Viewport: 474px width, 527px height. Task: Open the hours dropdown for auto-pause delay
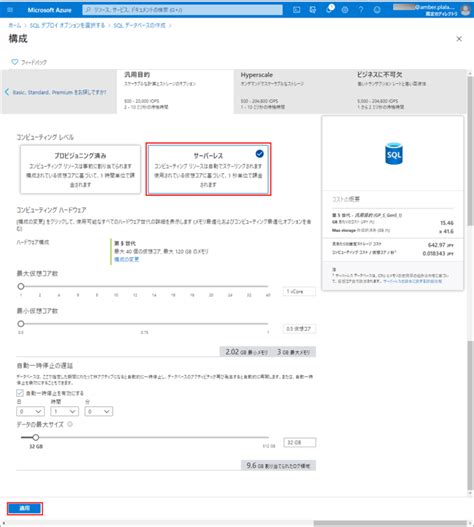[65, 411]
